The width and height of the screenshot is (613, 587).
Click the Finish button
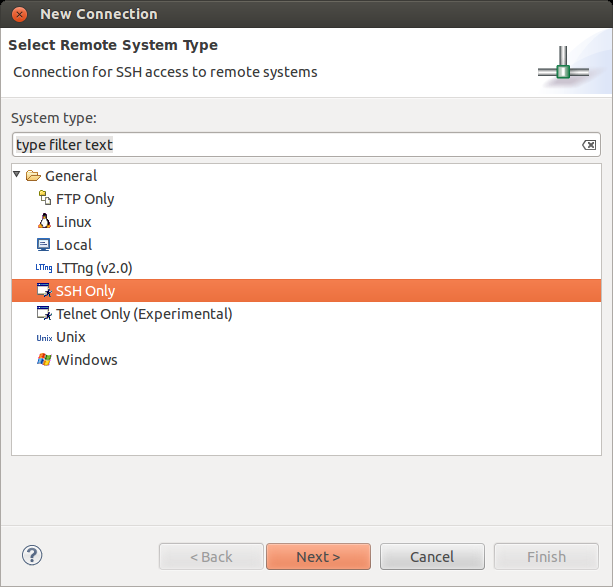(x=546, y=557)
